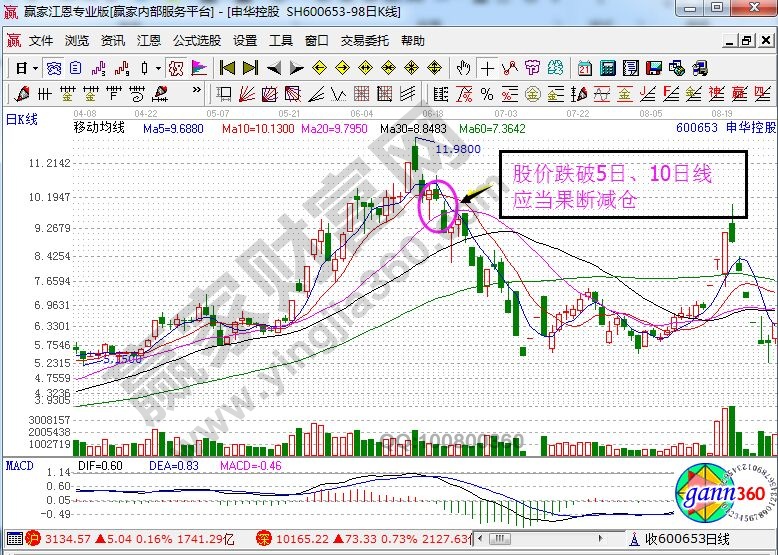The width and height of the screenshot is (778, 555).
Task: Select the hand pan tool
Action: 463,68
